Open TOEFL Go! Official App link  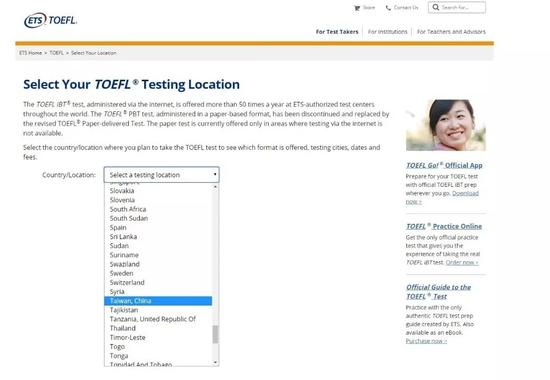[444, 165]
